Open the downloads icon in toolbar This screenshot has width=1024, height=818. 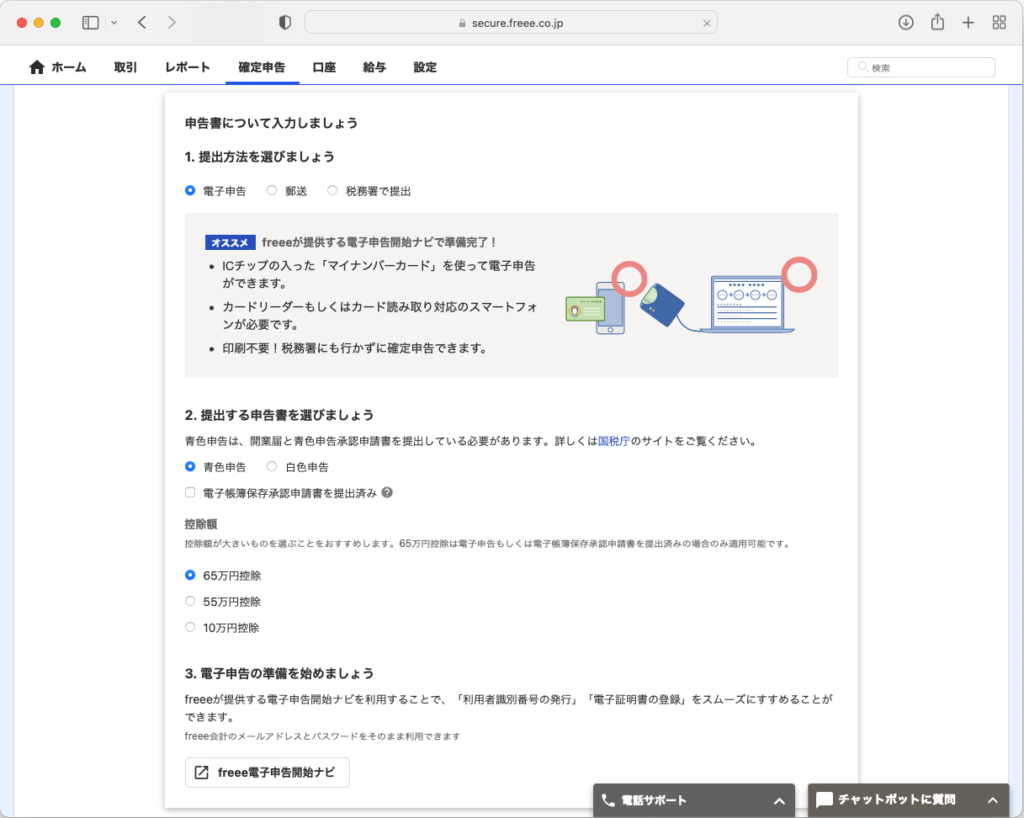(906, 23)
